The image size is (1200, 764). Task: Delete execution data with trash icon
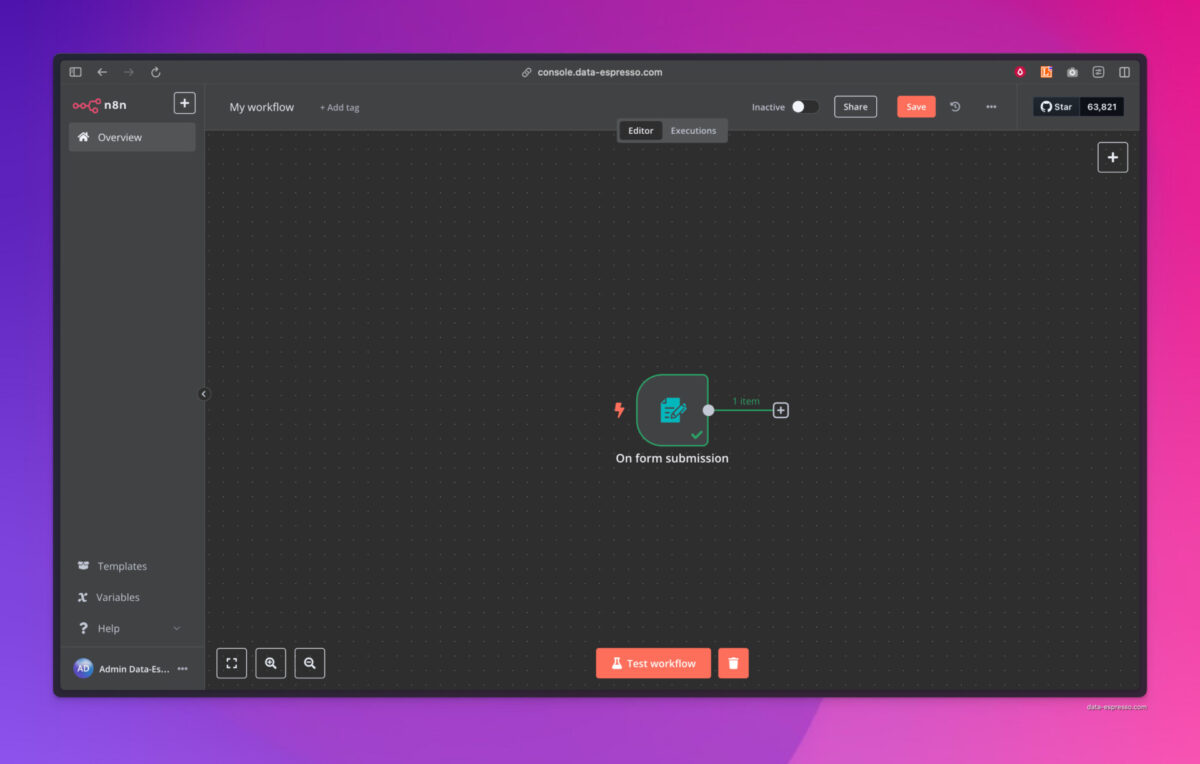(733, 663)
